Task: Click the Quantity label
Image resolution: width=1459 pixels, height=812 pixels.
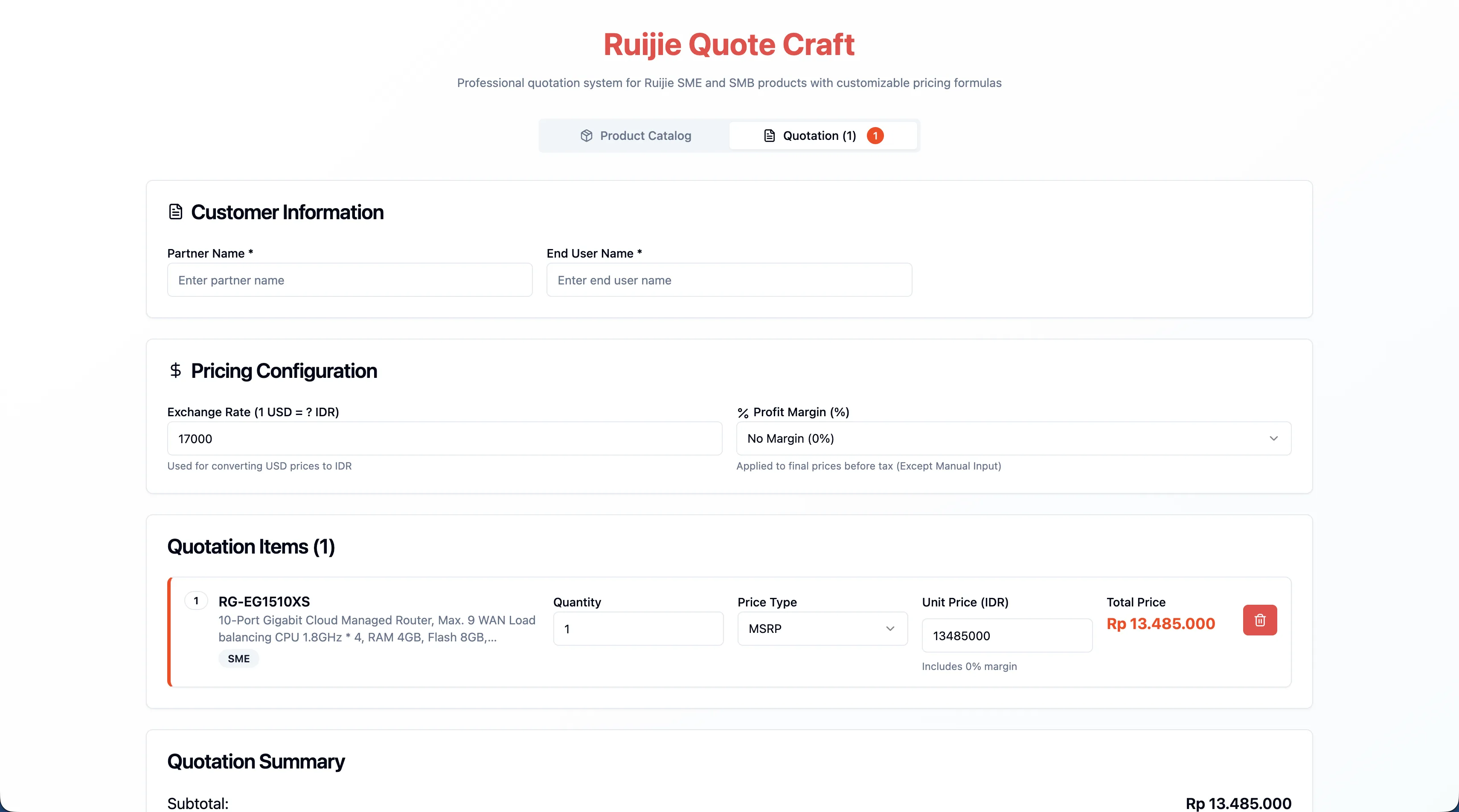Action: (x=577, y=602)
